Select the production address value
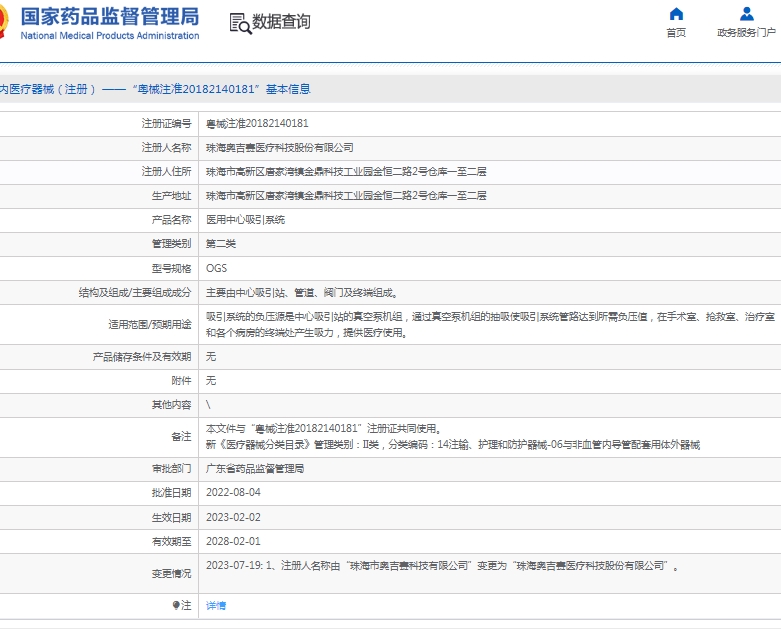Viewport: 781px width, 629px height. [x=346, y=195]
